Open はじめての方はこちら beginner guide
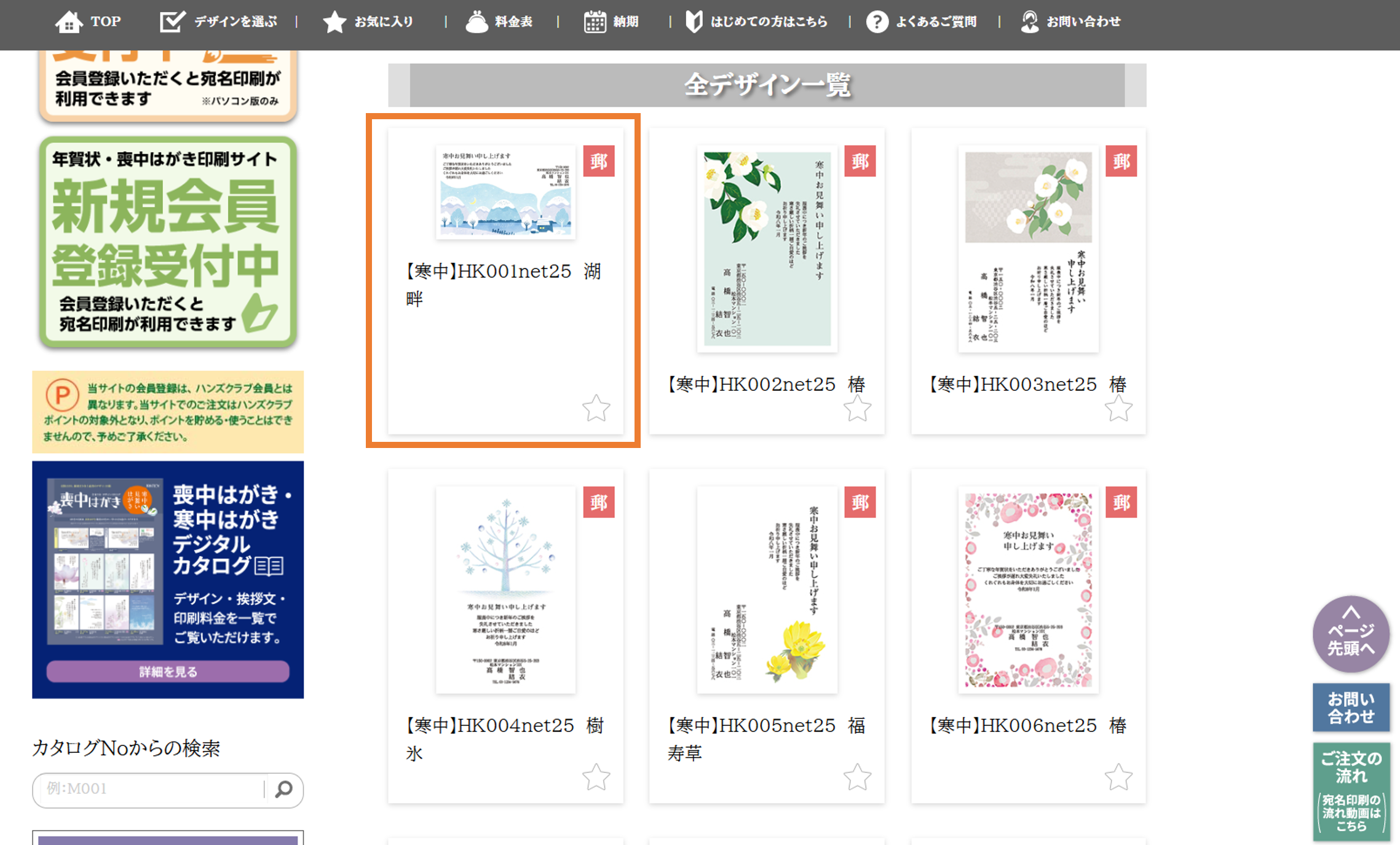Screen dimensions: 1400x845 click(768, 22)
